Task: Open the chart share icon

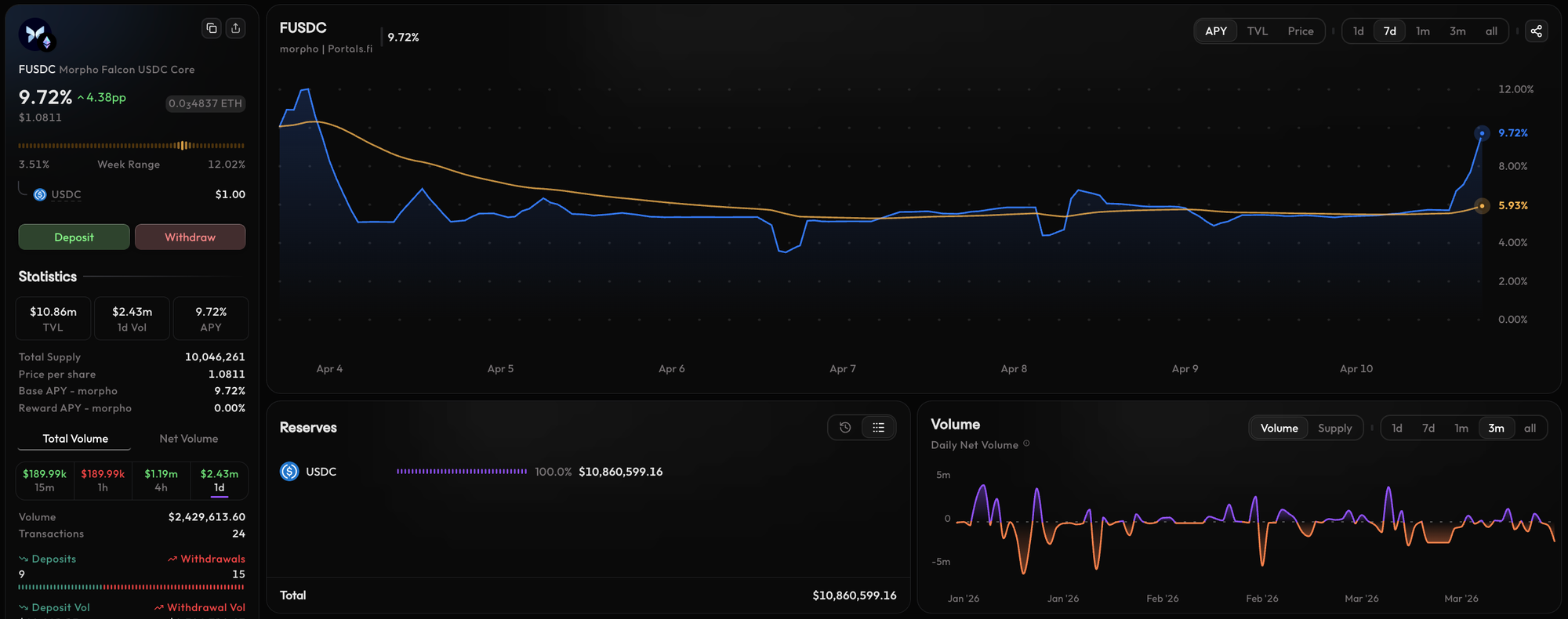Action: pyautogui.click(x=1536, y=31)
